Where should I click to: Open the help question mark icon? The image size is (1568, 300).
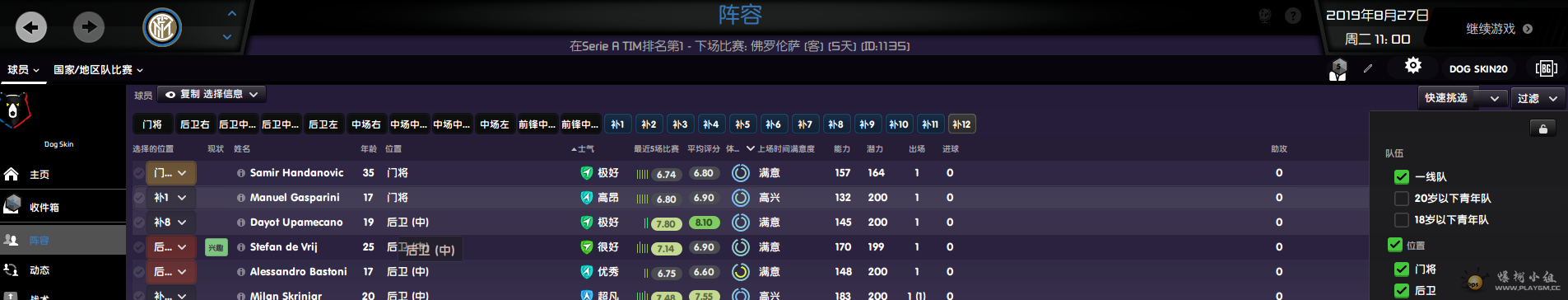(1293, 16)
